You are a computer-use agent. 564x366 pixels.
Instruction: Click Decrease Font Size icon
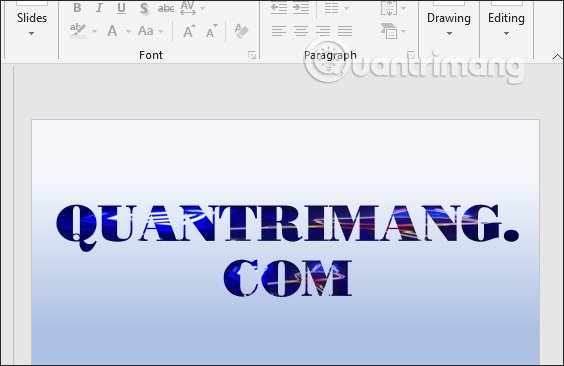(212, 31)
